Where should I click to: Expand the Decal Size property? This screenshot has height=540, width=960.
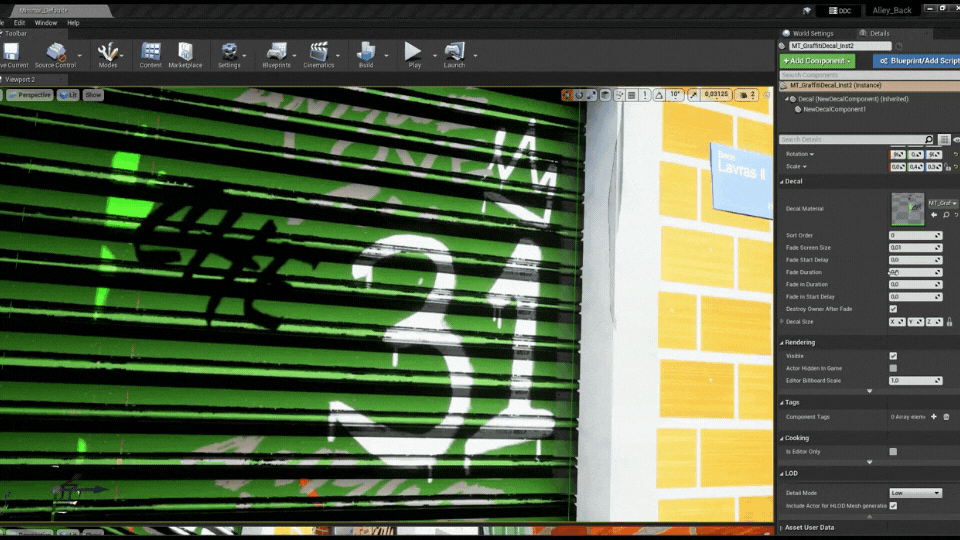(x=782, y=321)
